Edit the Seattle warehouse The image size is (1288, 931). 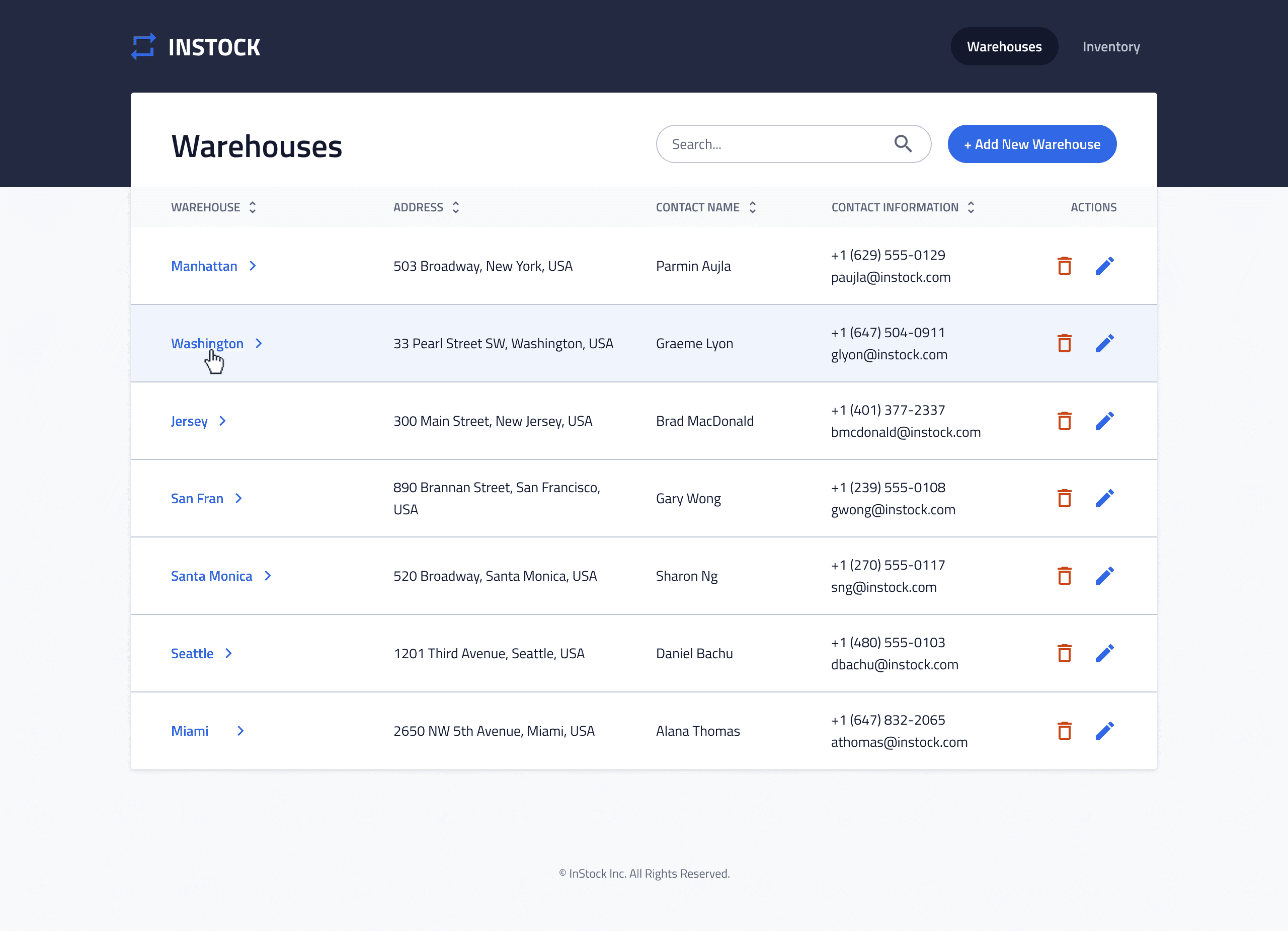[1104, 653]
